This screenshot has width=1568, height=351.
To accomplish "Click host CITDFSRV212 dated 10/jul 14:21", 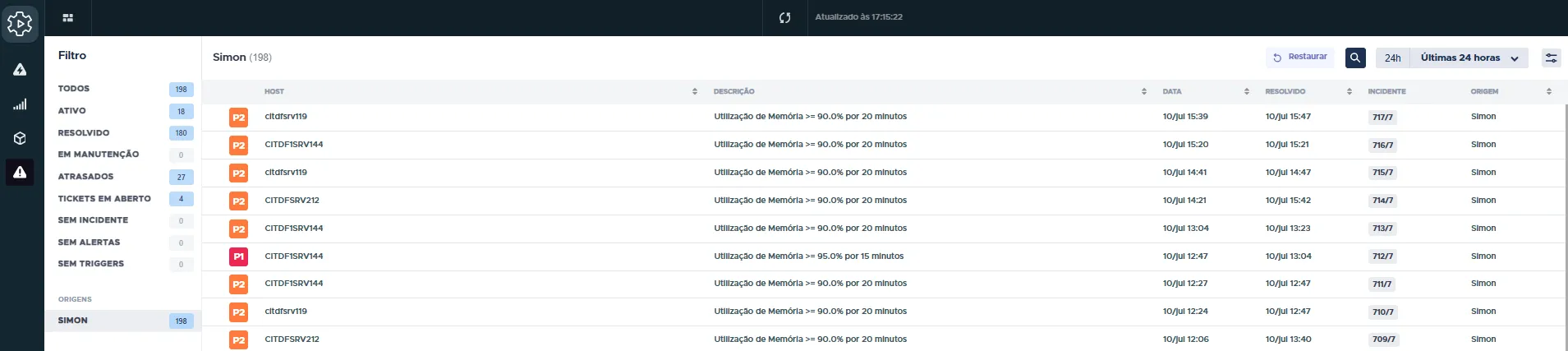I will coord(292,201).
